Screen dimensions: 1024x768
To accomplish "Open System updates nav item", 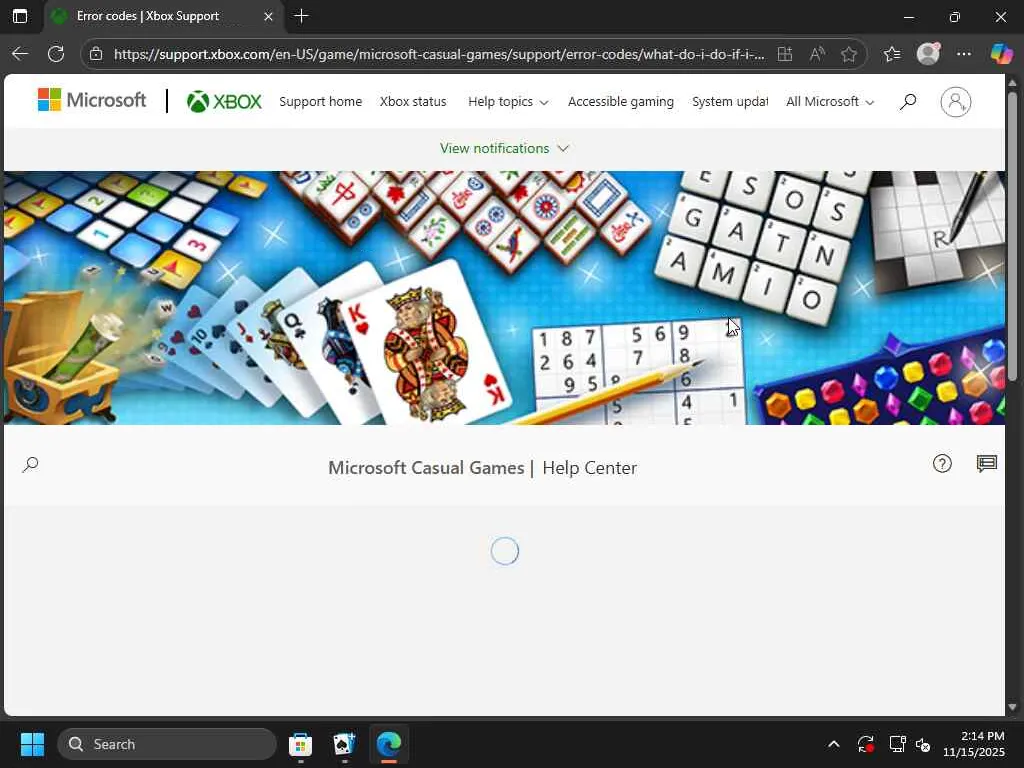I will 730,101.
